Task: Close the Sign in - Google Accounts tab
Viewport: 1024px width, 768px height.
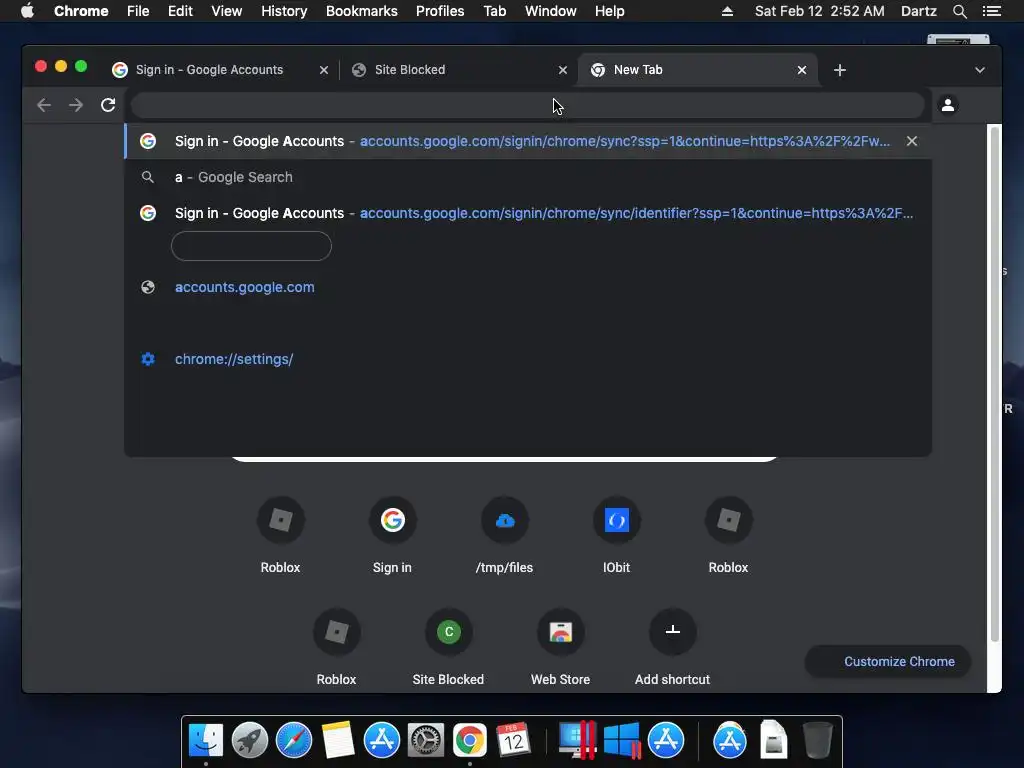Action: [x=324, y=70]
